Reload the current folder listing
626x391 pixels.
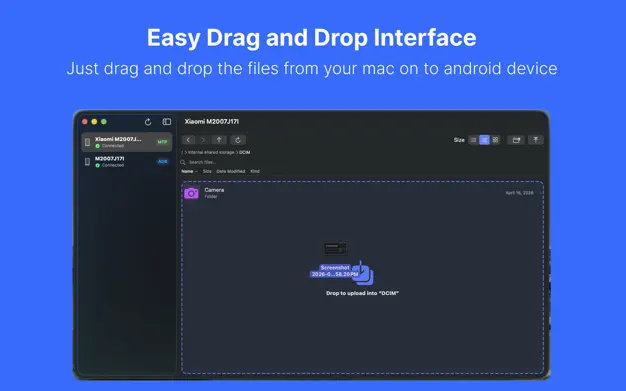point(238,140)
